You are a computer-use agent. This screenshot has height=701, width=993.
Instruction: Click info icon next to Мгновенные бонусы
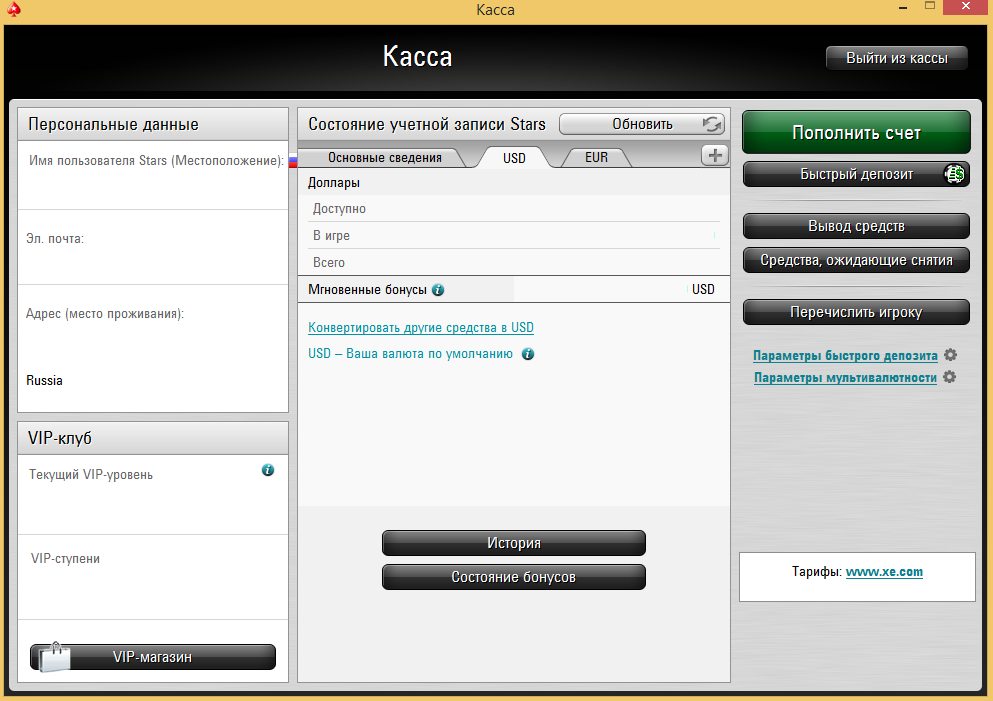click(x=438, y=290)
